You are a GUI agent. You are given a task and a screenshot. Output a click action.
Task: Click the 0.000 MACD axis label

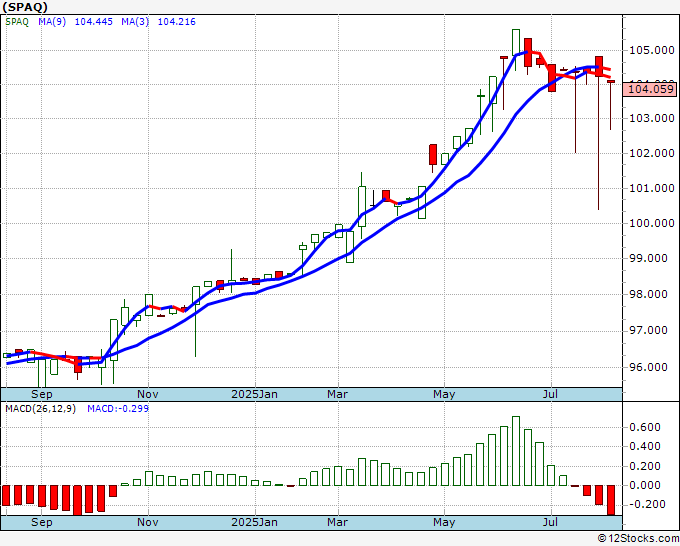644,485
